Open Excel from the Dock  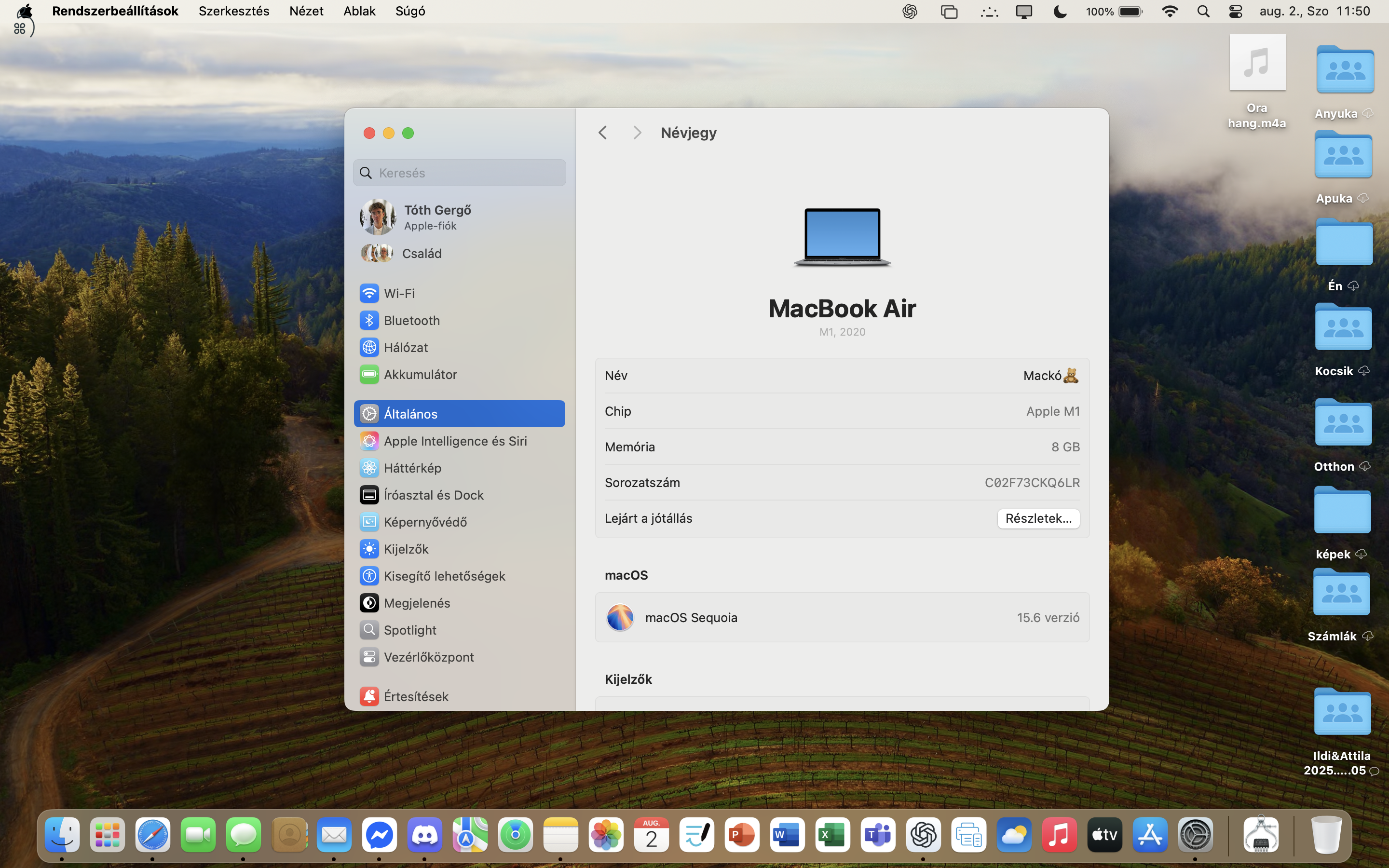[833, 835]
